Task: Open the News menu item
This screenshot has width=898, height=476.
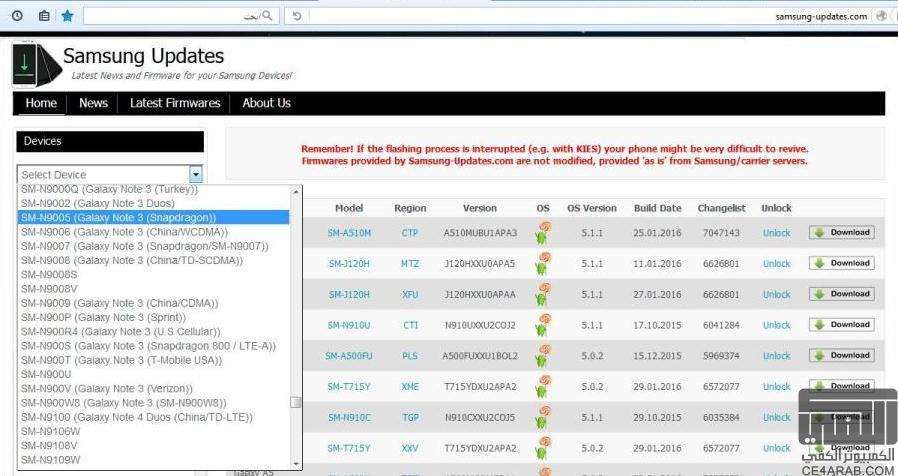Action: coord(93,103)
